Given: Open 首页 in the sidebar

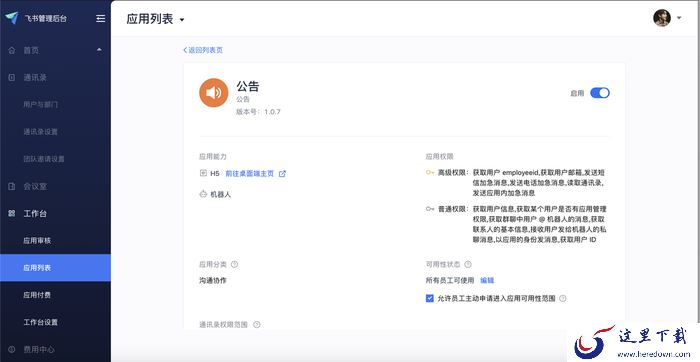Looking at the screenshot, I should point(31,50).
